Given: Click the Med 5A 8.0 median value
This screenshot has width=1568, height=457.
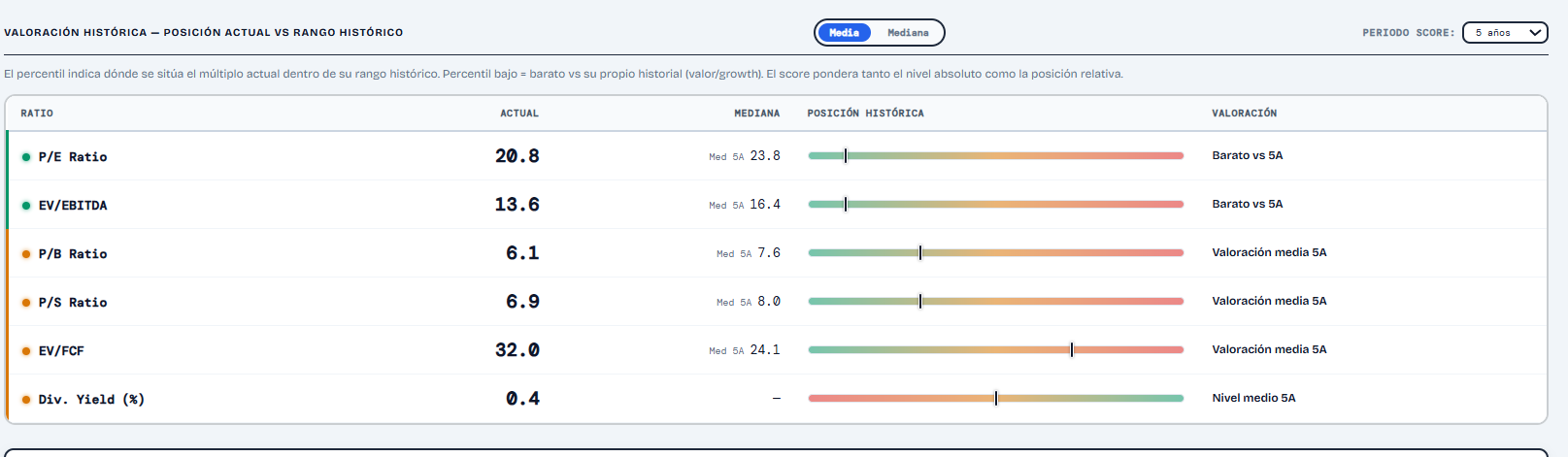Looking at the screenshot, I should pos(749,302).
